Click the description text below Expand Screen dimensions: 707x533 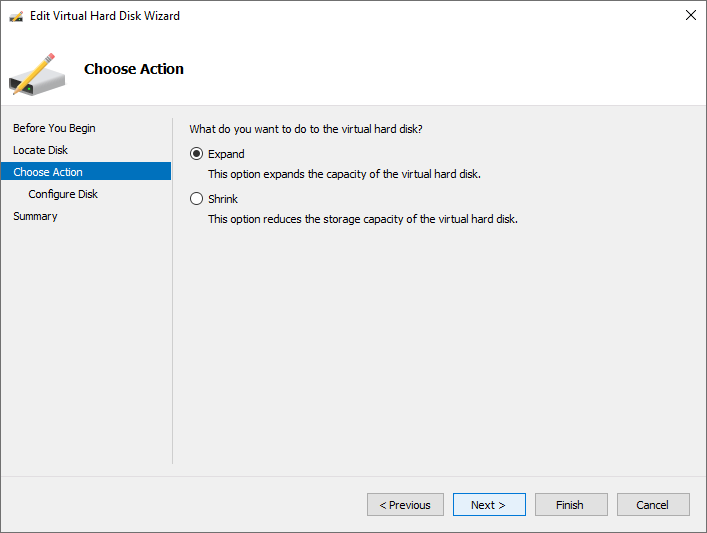344,174
